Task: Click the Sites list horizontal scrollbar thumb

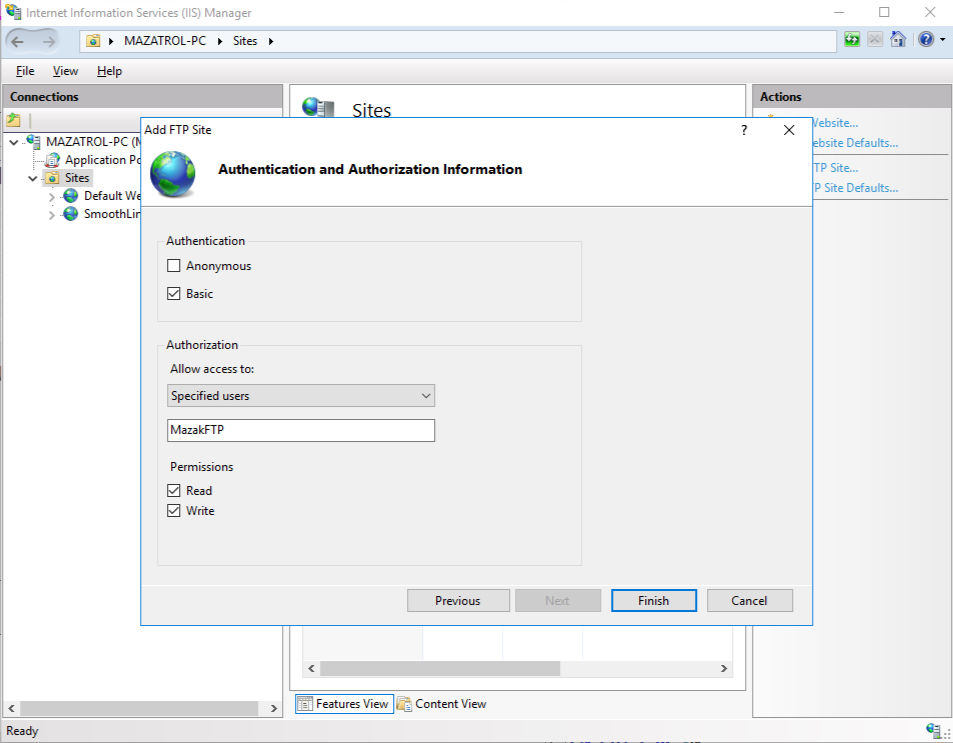Action: click(440, 668)
